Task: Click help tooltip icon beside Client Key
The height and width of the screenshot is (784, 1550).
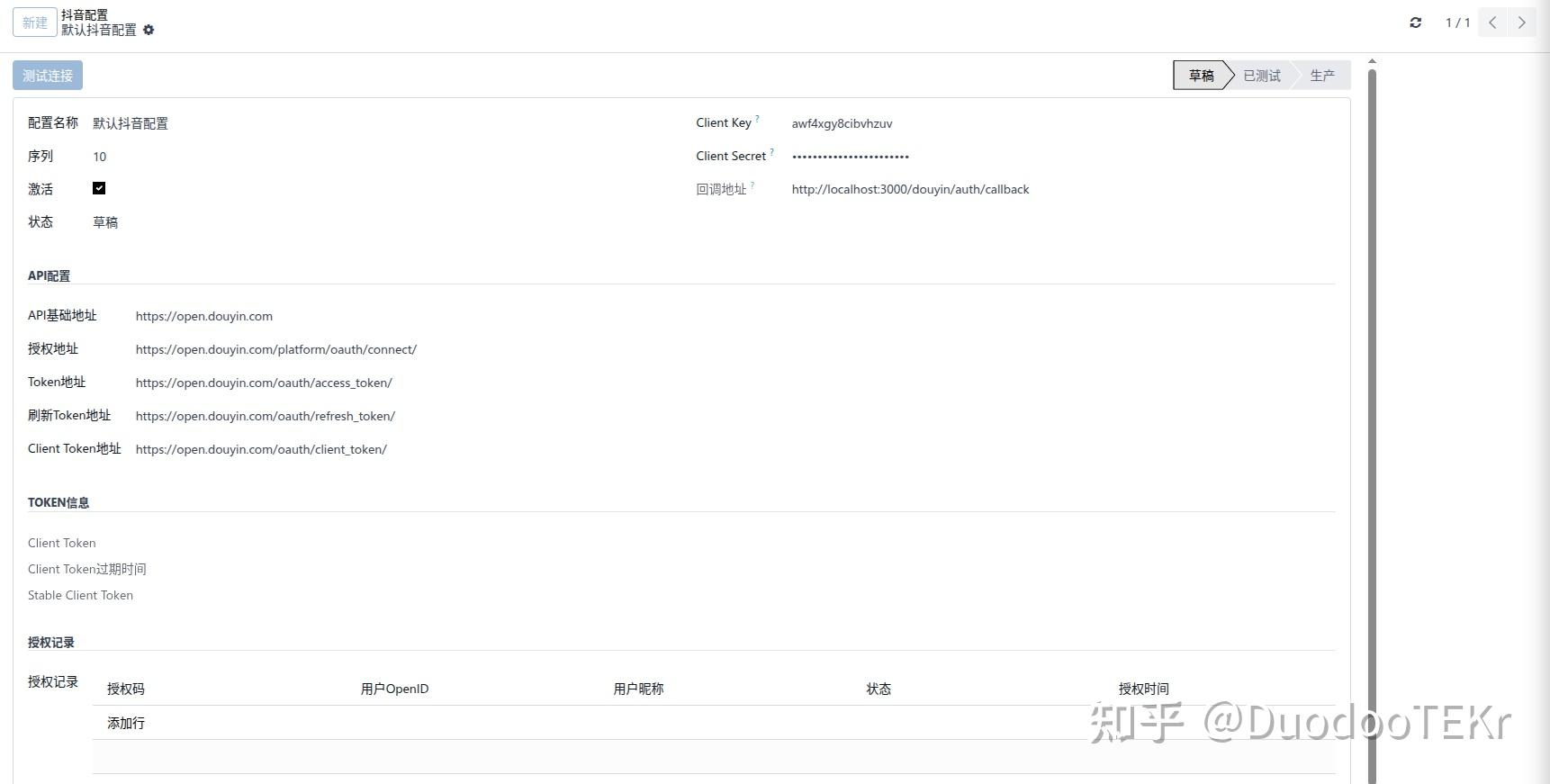Action: pyautogui.click(x=757, y=119)
